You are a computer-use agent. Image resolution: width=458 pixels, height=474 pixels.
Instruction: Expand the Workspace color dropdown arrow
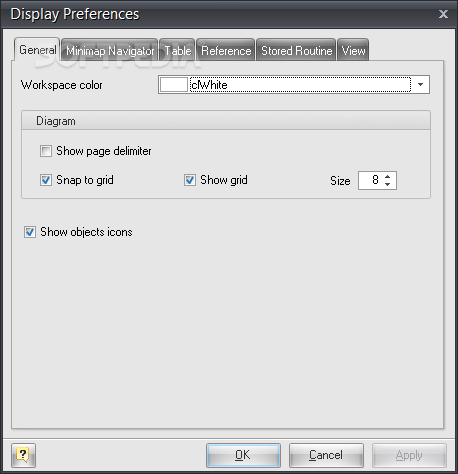point(420,85)
